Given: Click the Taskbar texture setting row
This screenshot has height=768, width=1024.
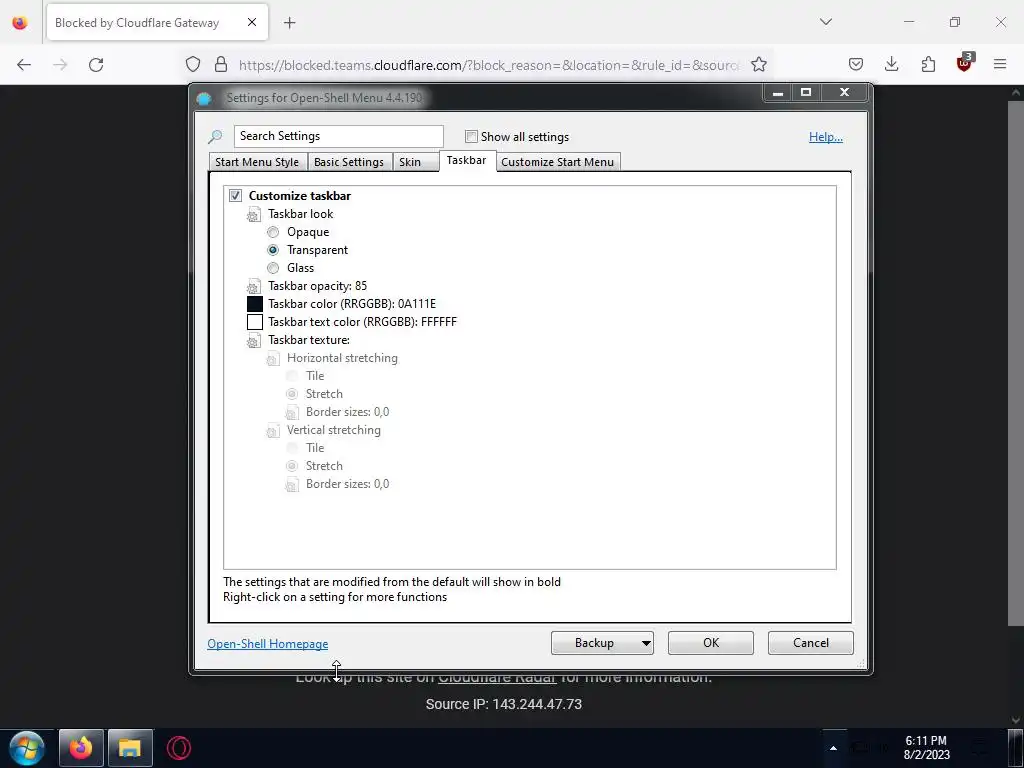Looking at the screenshot, I should pos(309,340).
